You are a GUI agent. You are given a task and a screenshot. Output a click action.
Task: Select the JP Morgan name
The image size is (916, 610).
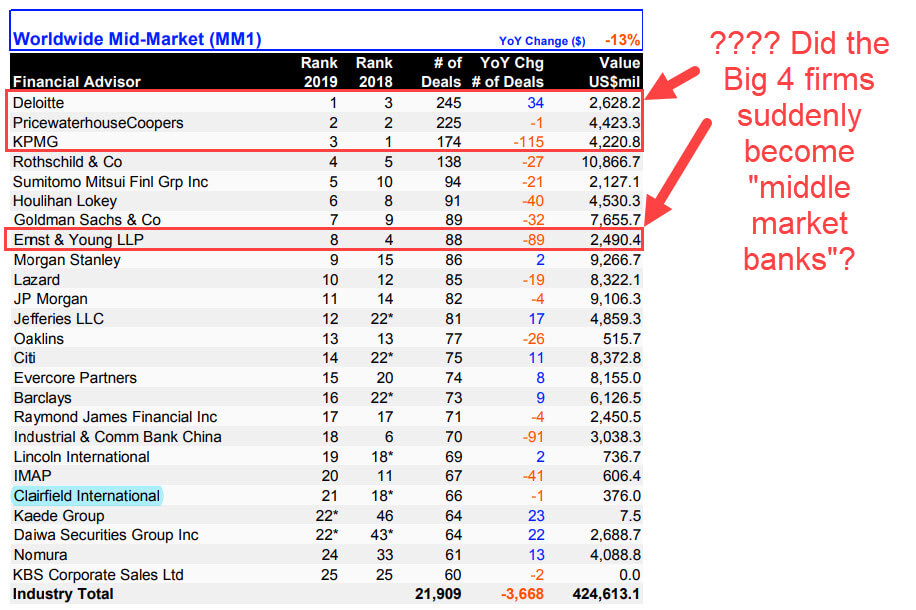pos(51,299)
